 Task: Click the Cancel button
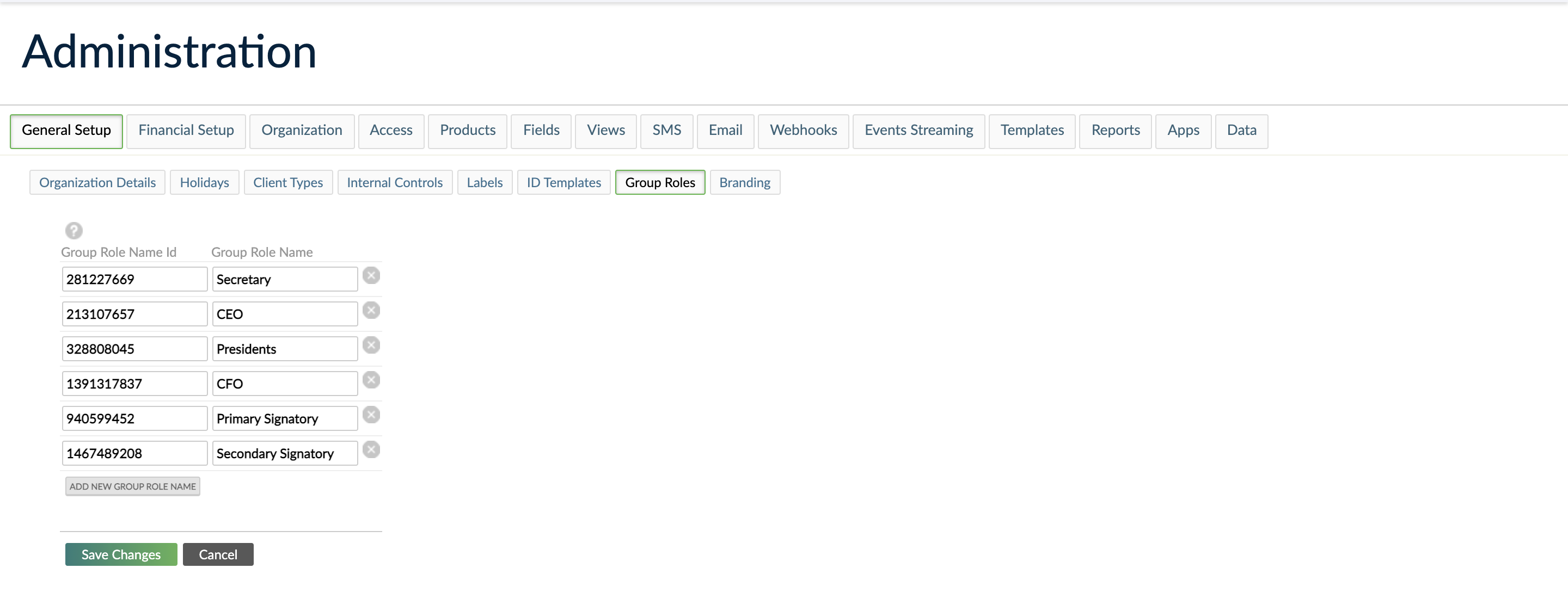pos(218,554)
